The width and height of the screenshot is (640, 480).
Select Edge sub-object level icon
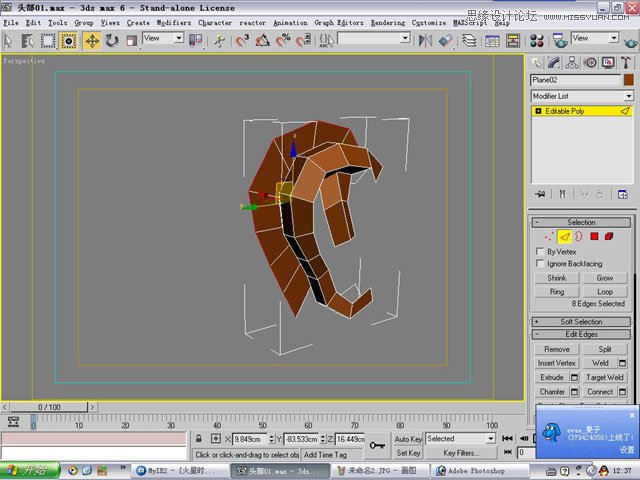click(564, 236)
